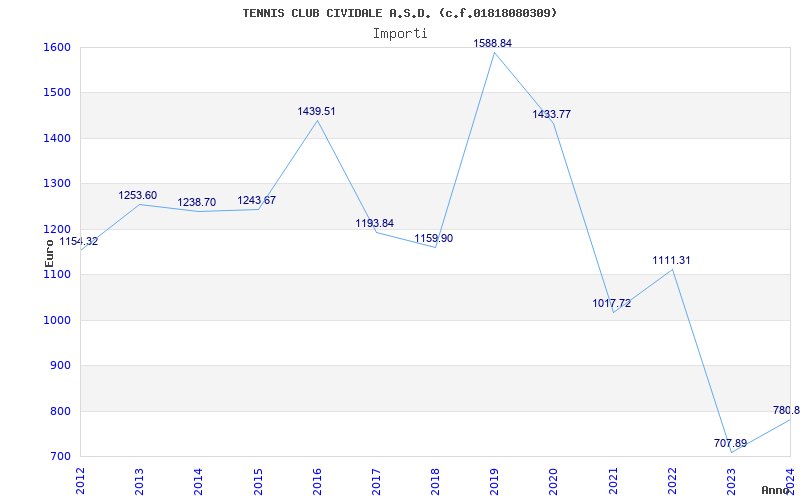Click the 2016 year axis label
The height and width of the screenshot is (500, 800).
tap(317, 479)
